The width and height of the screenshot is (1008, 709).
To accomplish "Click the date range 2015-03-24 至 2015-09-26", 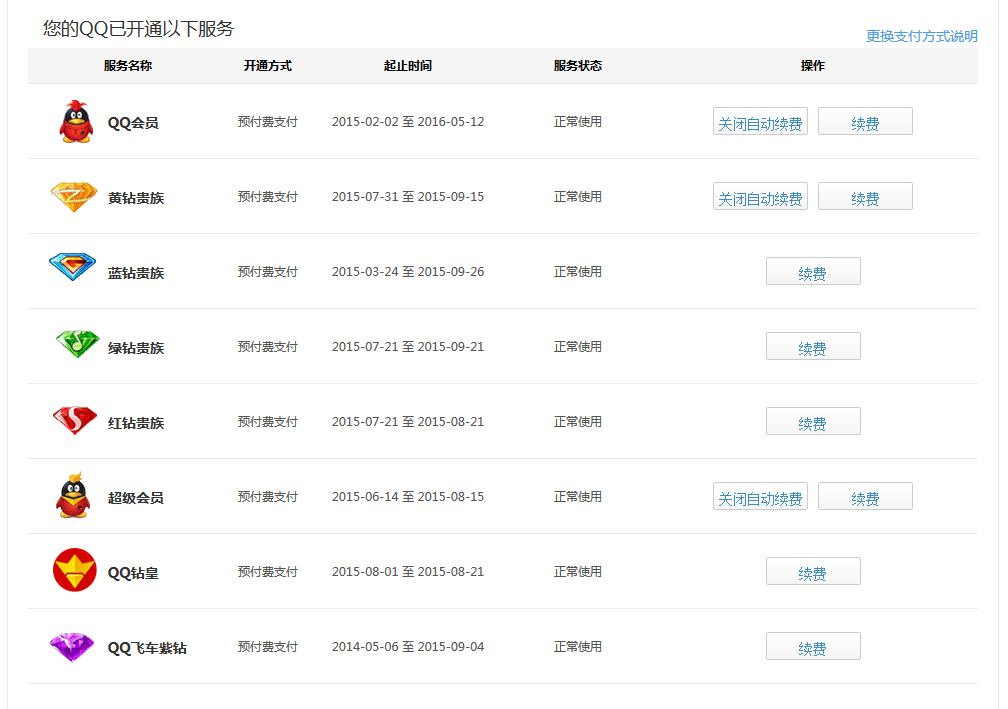I will click(408, 271).
